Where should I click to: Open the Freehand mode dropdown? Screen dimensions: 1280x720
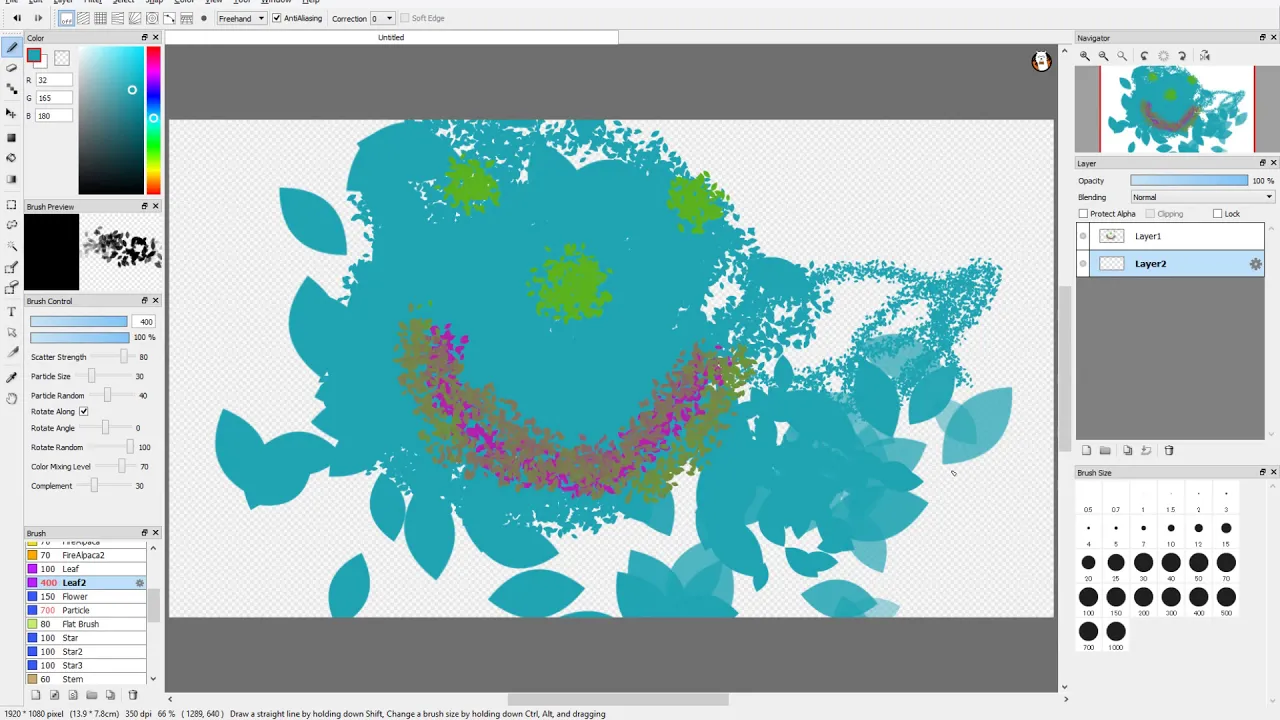(x=241, y=18)
